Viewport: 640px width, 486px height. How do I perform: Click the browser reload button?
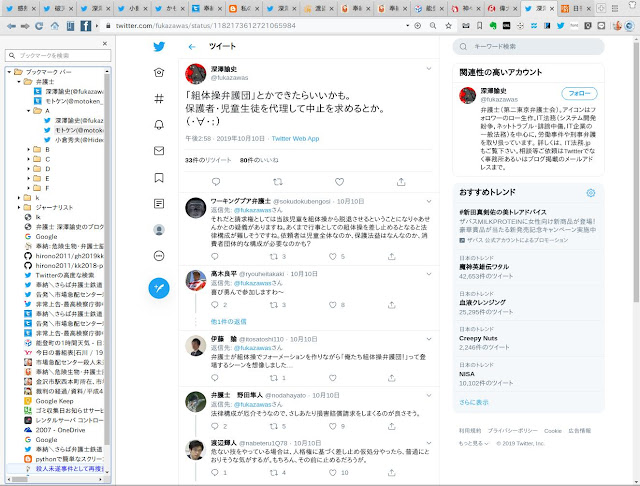tap(39, 26)
